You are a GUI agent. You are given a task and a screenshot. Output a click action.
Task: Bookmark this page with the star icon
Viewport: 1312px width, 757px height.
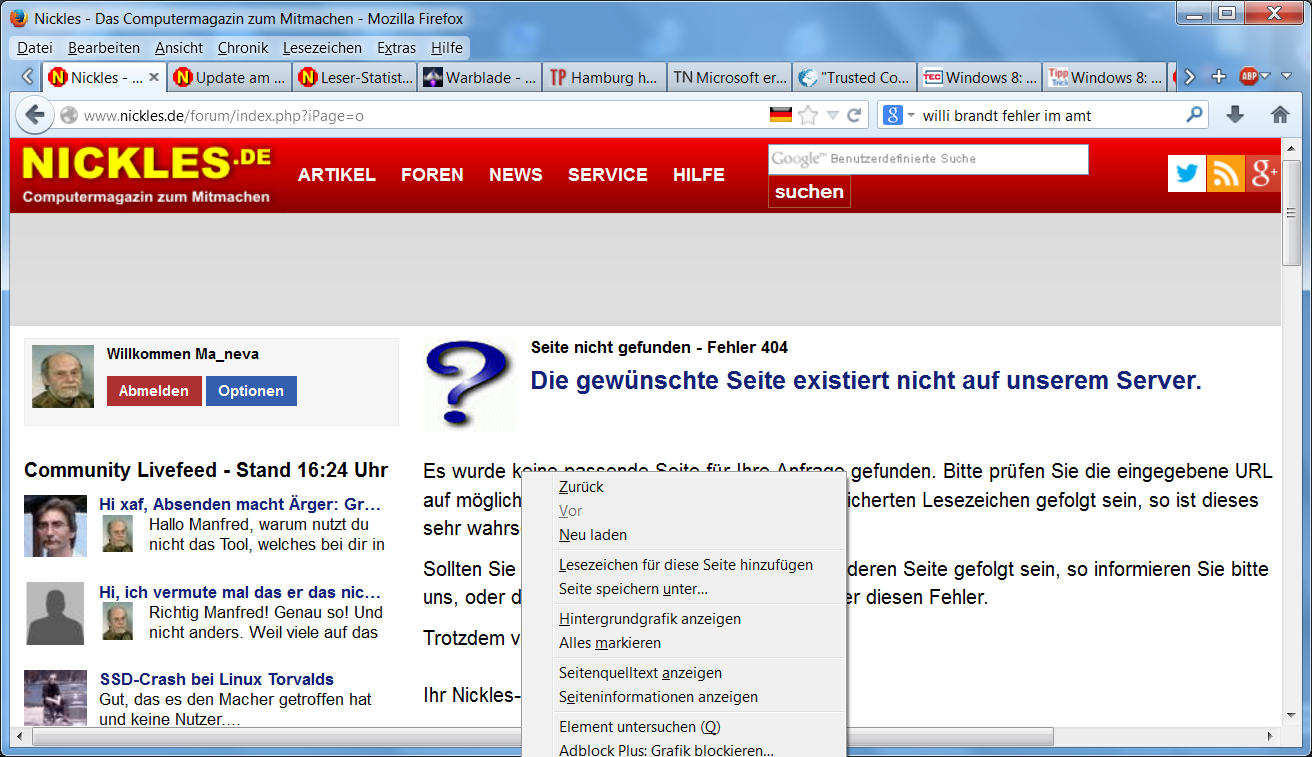808,115
